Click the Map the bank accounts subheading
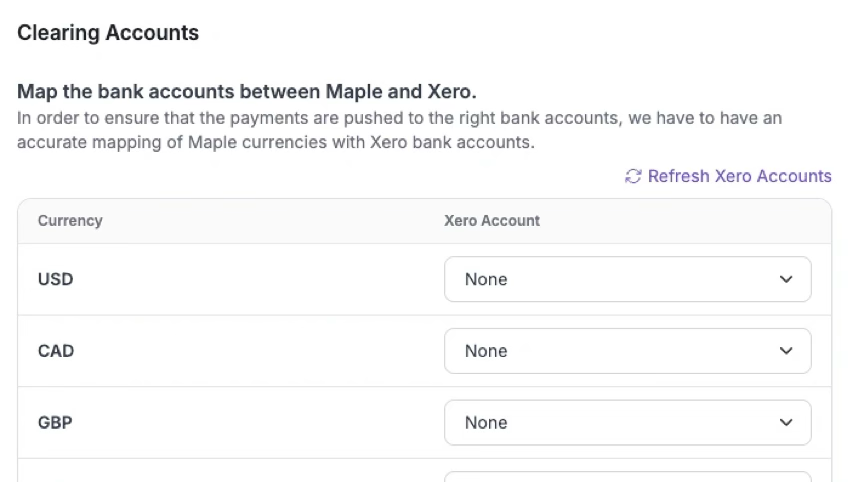This screenshot has width=864, height=482. pyautogui.click(x=246, y=92)
